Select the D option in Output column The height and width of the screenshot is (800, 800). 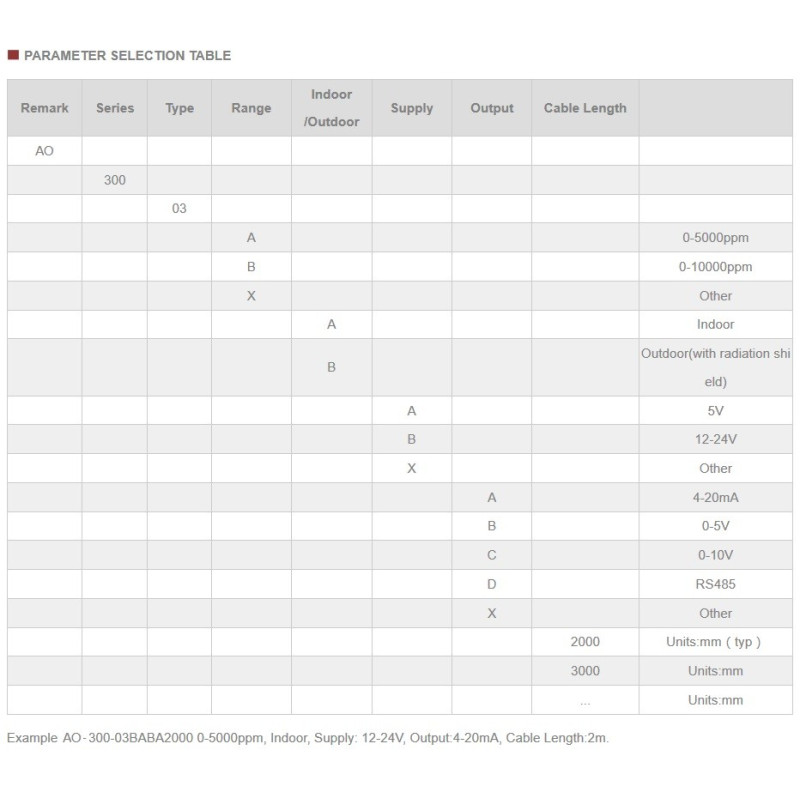click(x=491, y=584)
